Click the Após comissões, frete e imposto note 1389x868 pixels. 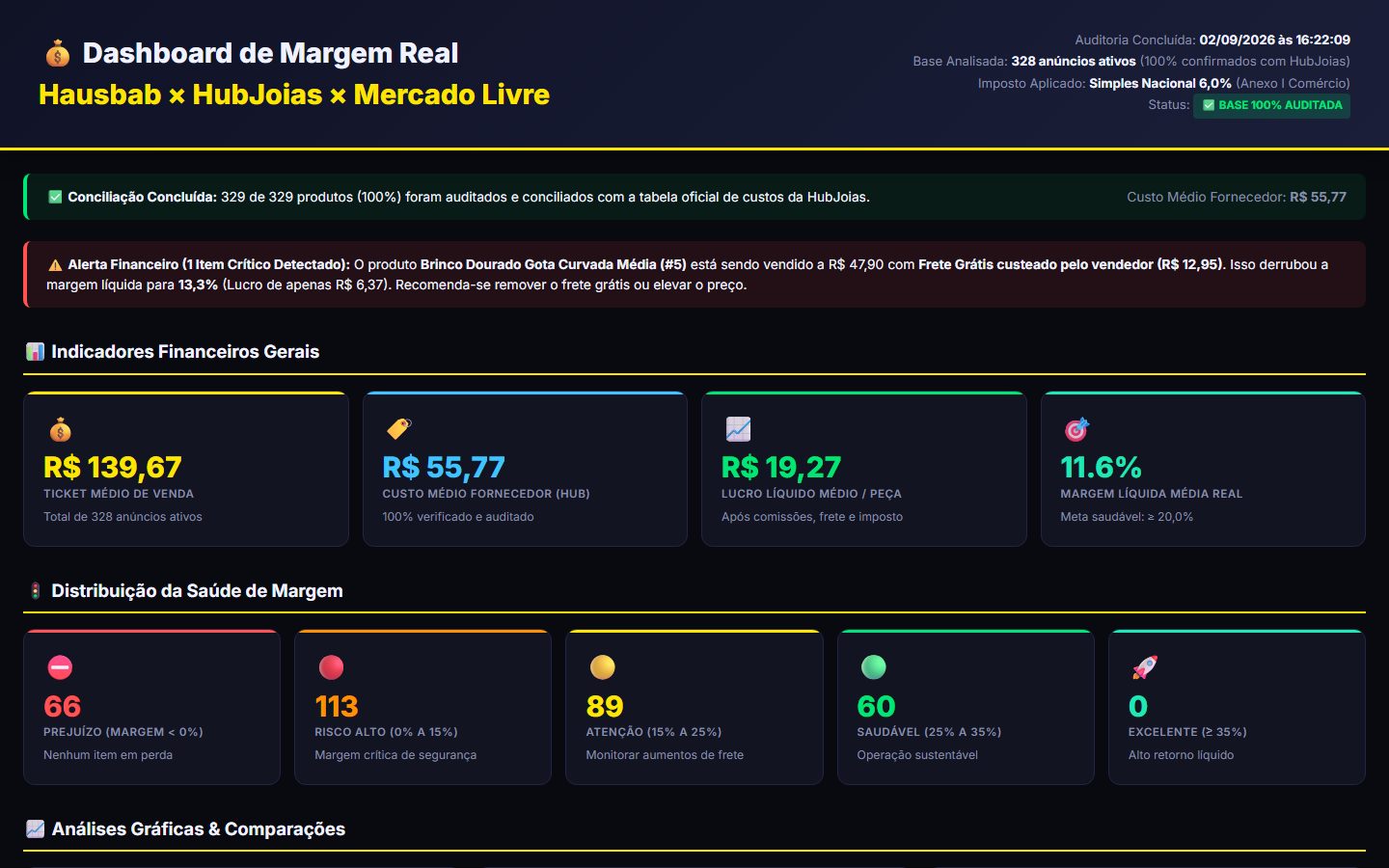tap(812, 517)
